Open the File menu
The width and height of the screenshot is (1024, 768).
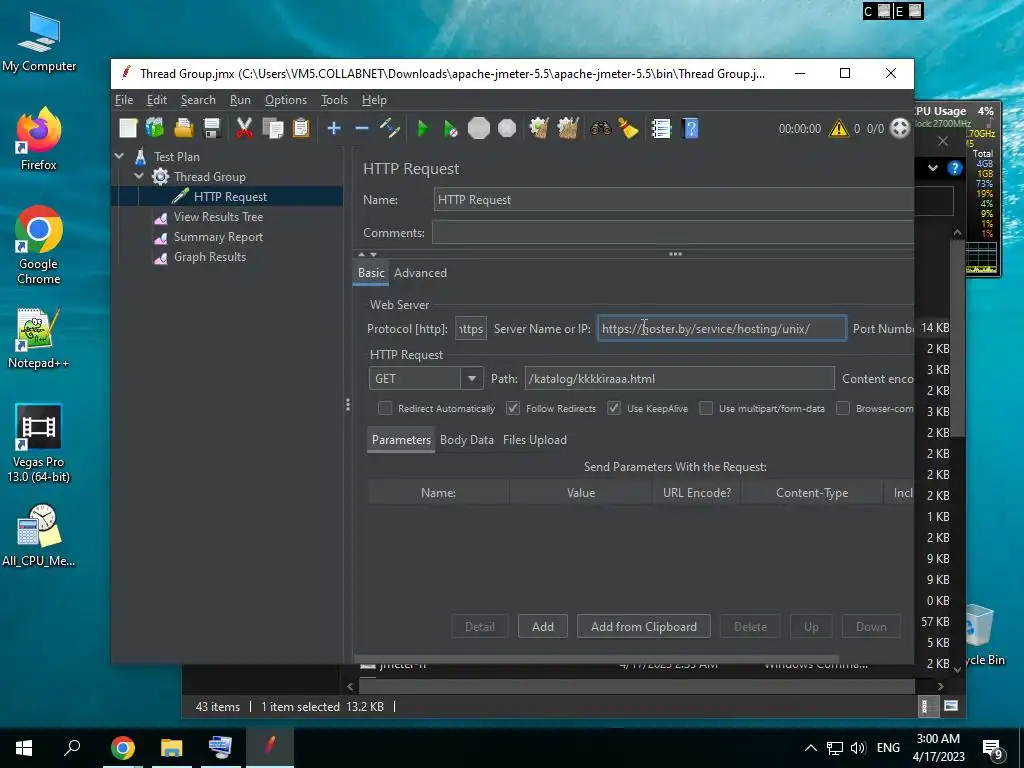tap(124, 100)
